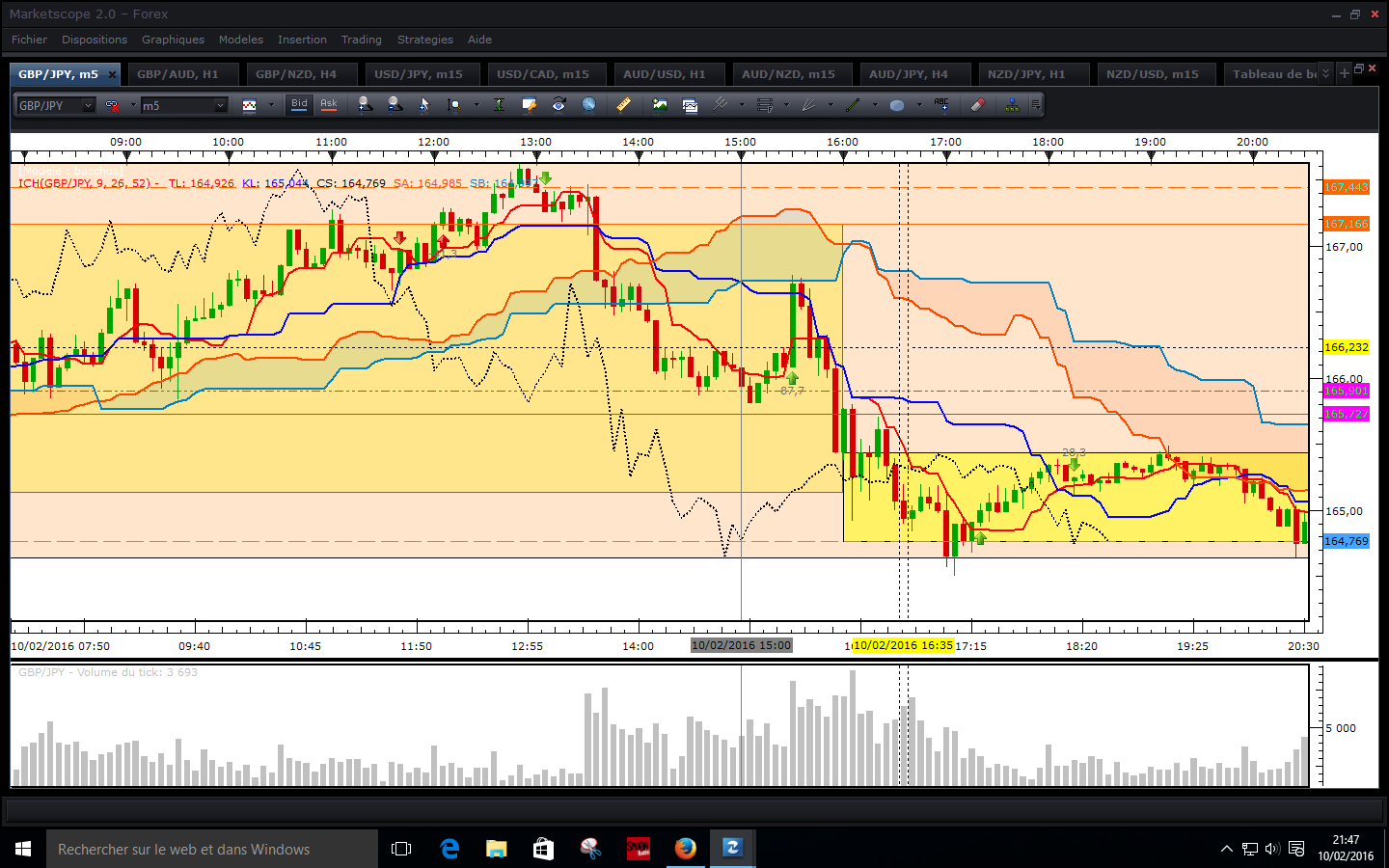Activate the cursor pointer tool
The width and height of the screenshot is (1389, 868).
click(423, 104)
